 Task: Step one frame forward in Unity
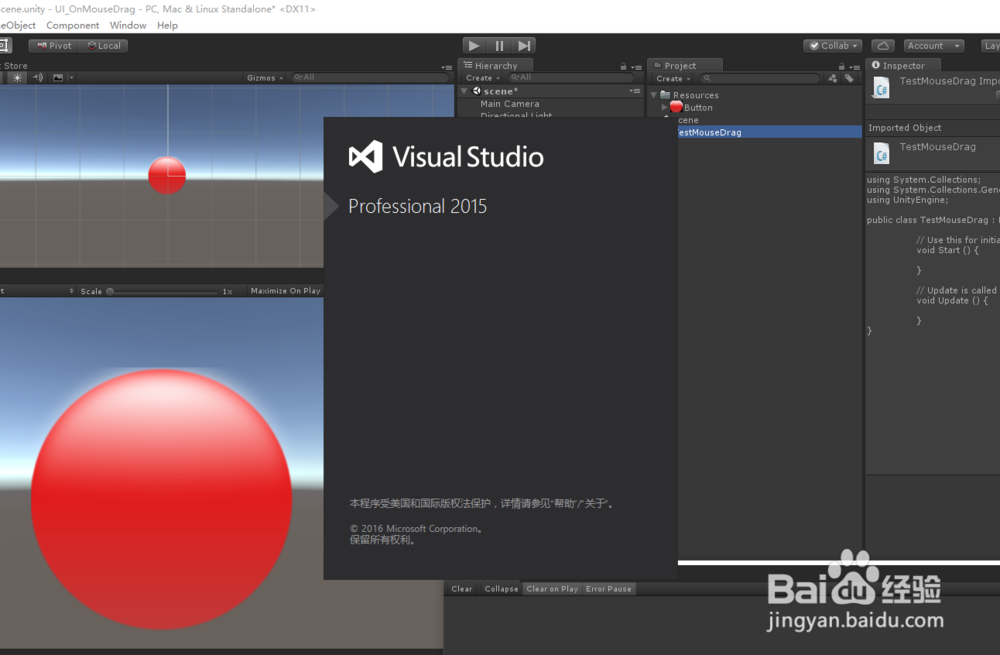click(524, 45)
